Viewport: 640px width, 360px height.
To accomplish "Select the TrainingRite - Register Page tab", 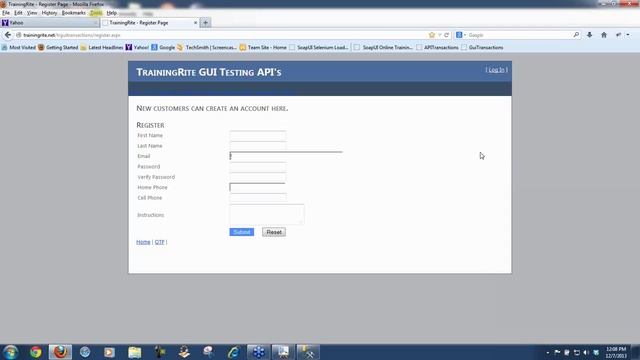I will 149,23.
